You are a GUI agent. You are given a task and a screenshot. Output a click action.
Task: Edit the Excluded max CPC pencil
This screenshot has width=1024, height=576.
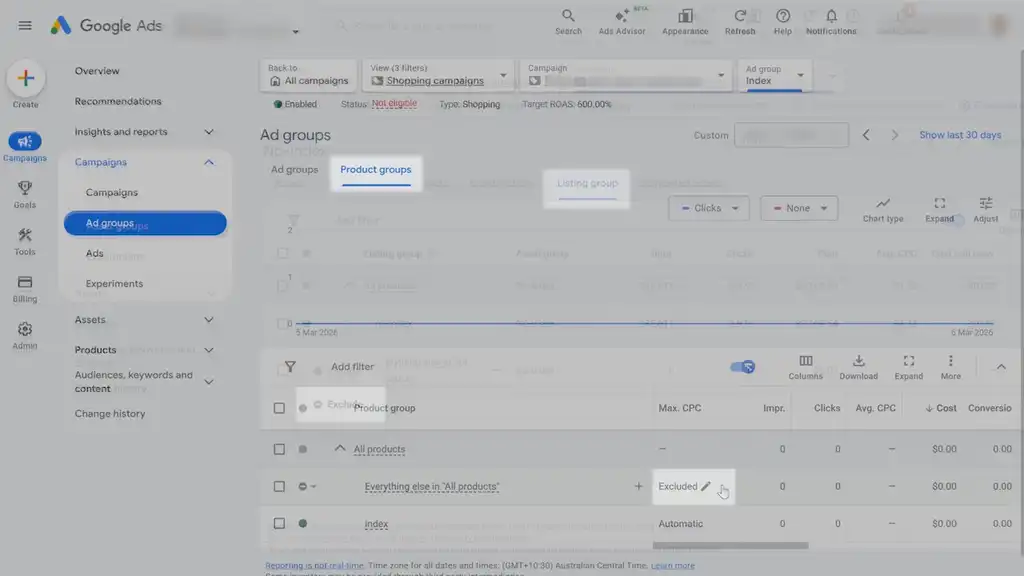705,487
